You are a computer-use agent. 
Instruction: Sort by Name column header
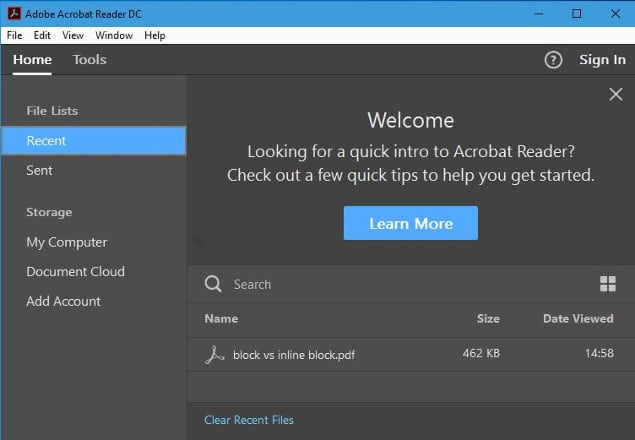coord(221,318)
